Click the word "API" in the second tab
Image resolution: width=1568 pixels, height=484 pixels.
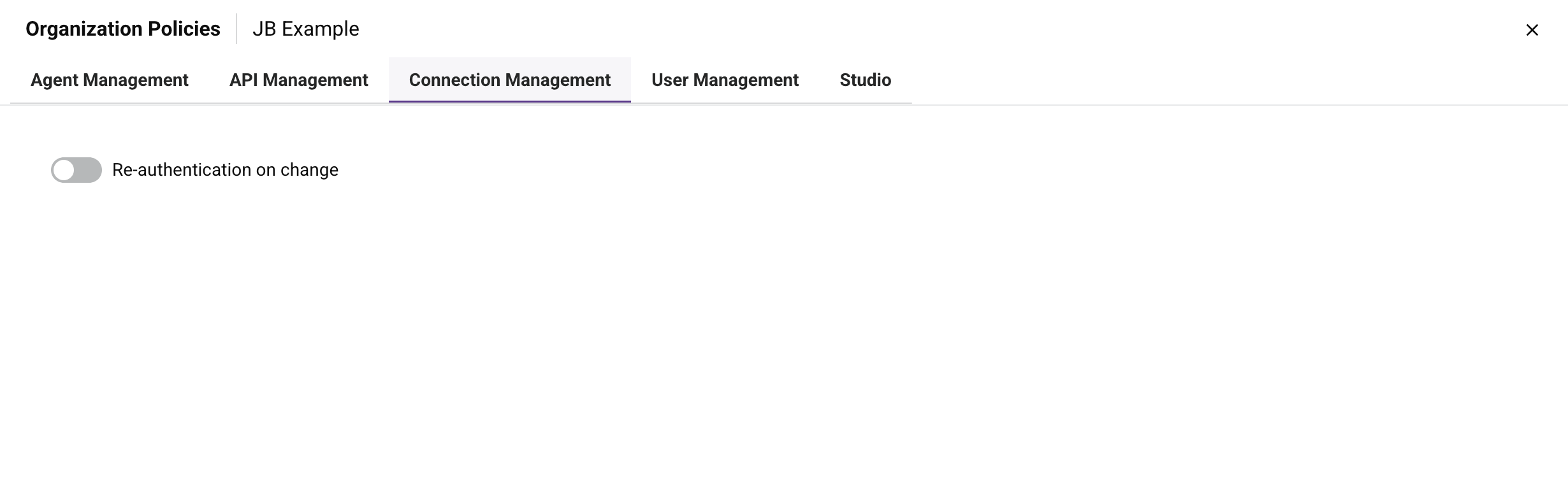(x=243, y=80)
